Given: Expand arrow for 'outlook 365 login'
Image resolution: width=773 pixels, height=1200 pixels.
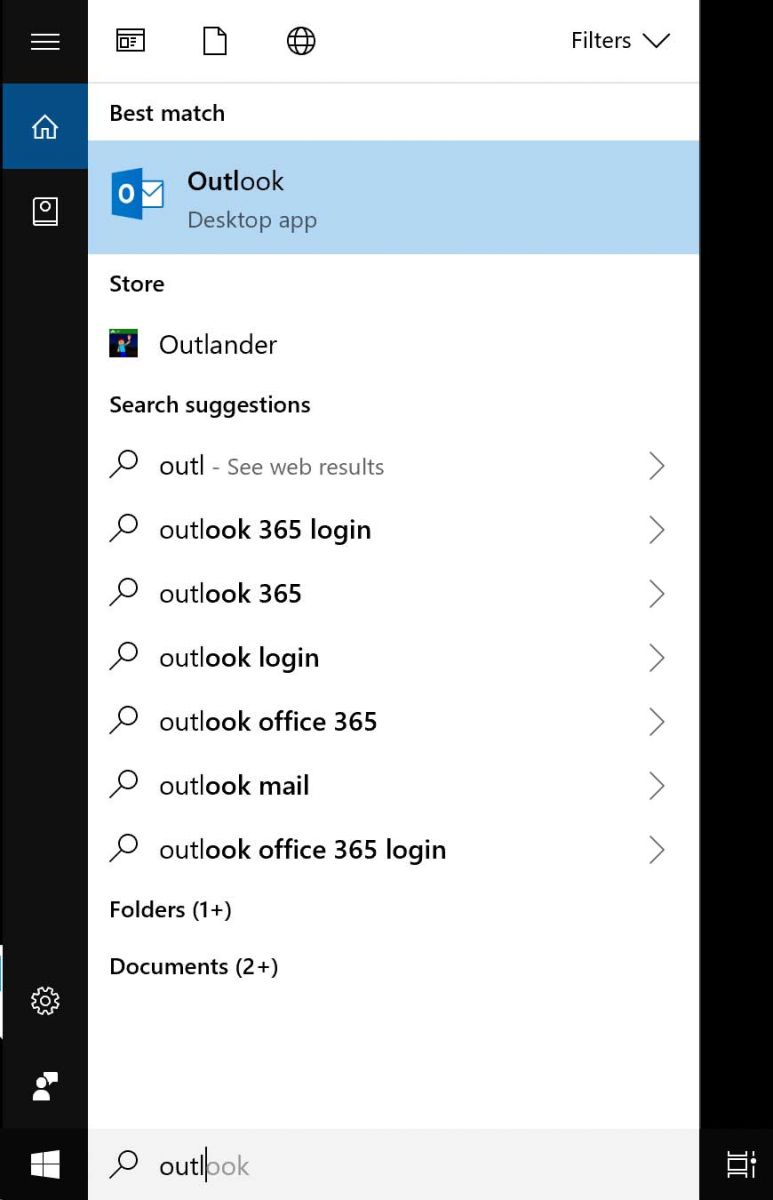Looking at the screenshot, I should point(657,530).
